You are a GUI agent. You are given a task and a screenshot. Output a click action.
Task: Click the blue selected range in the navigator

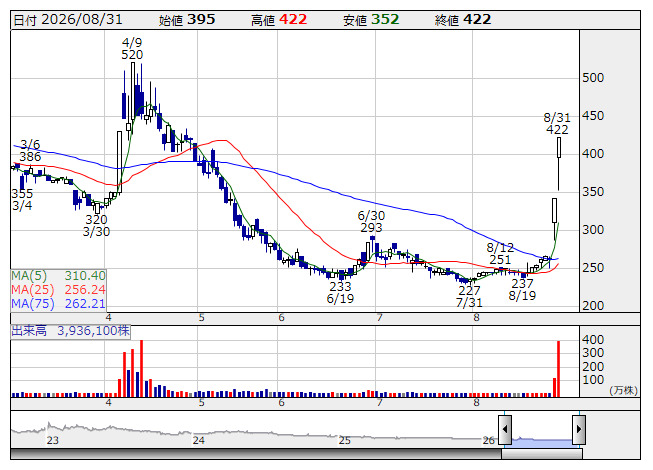tap(542, 441)
